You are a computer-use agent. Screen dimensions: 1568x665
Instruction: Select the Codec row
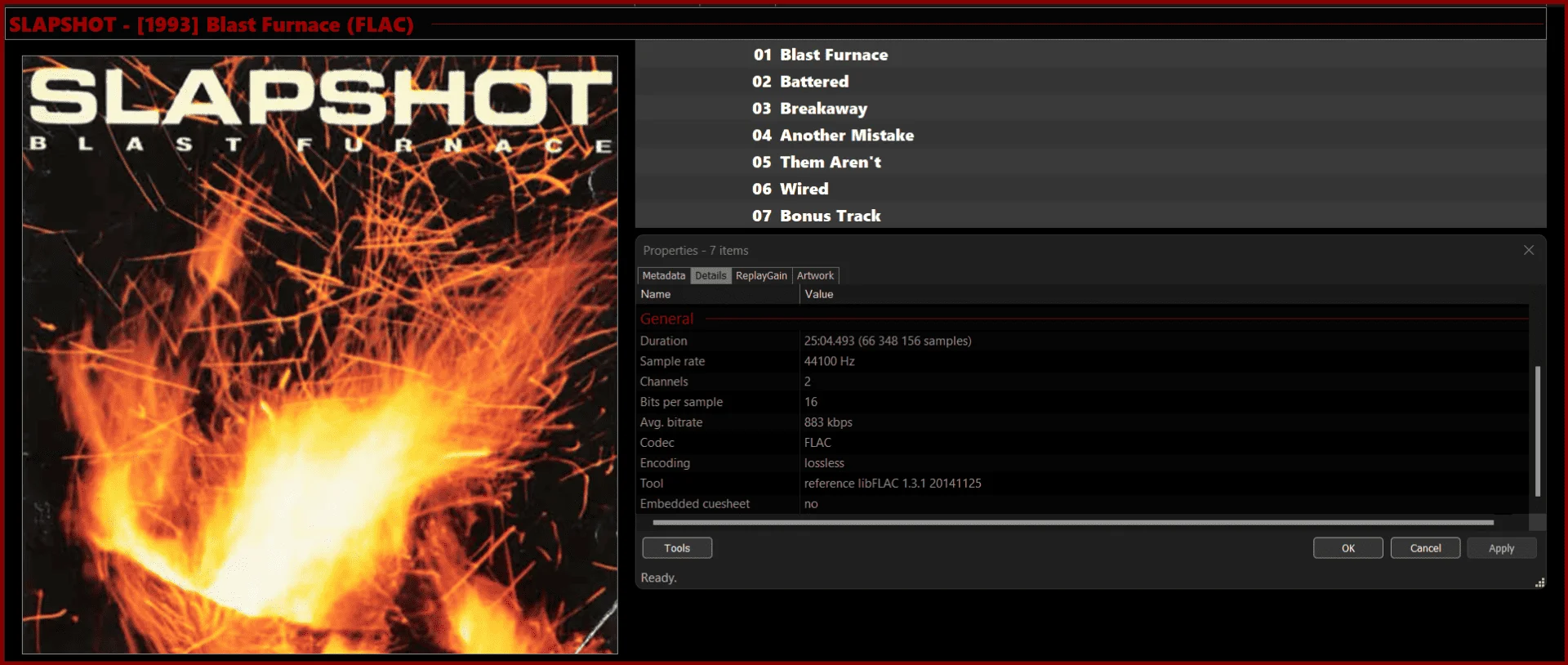pyautogui.click(x=1082, y=443)
